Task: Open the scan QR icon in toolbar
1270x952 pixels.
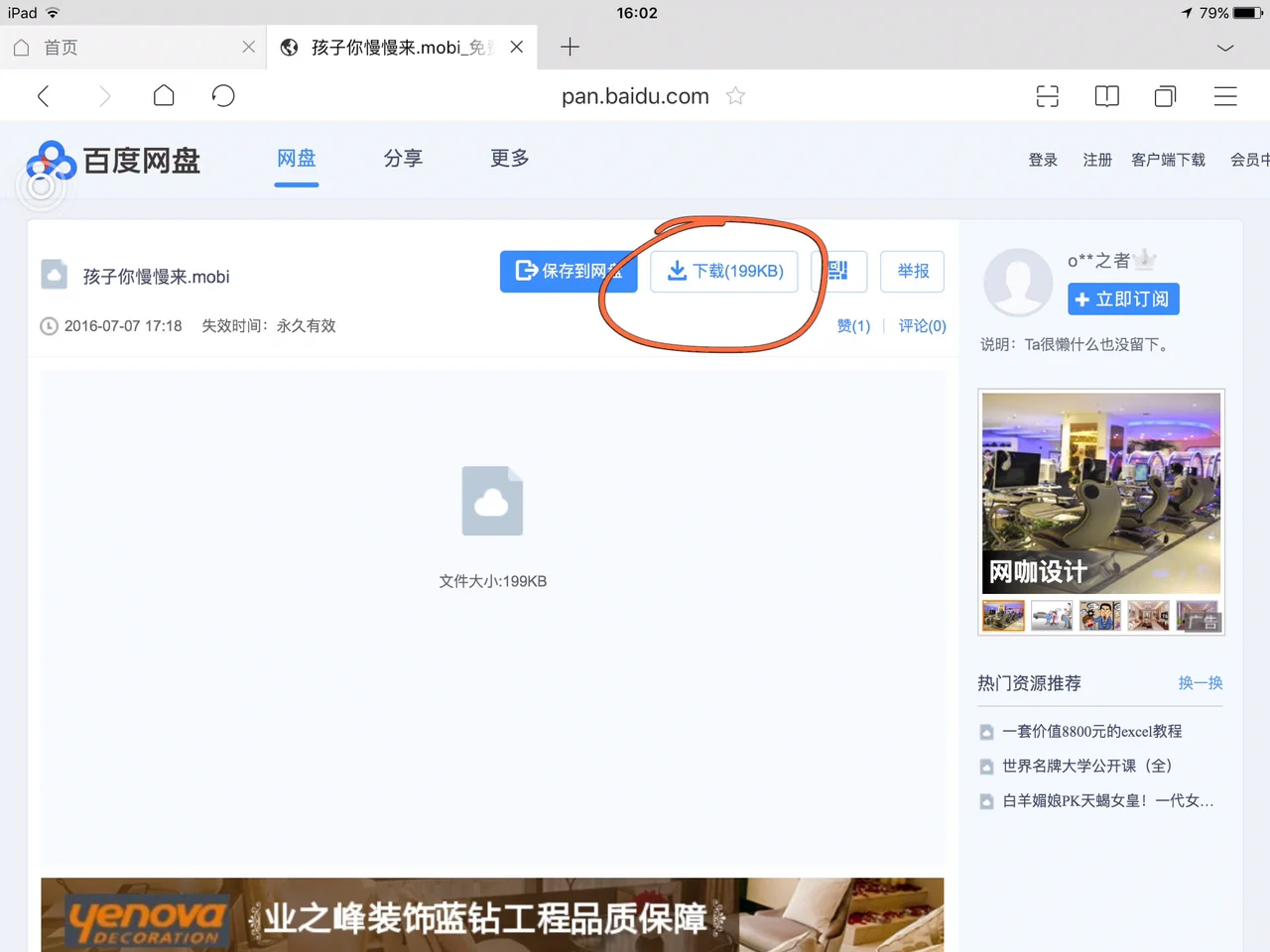Action: pos(1048,96)
